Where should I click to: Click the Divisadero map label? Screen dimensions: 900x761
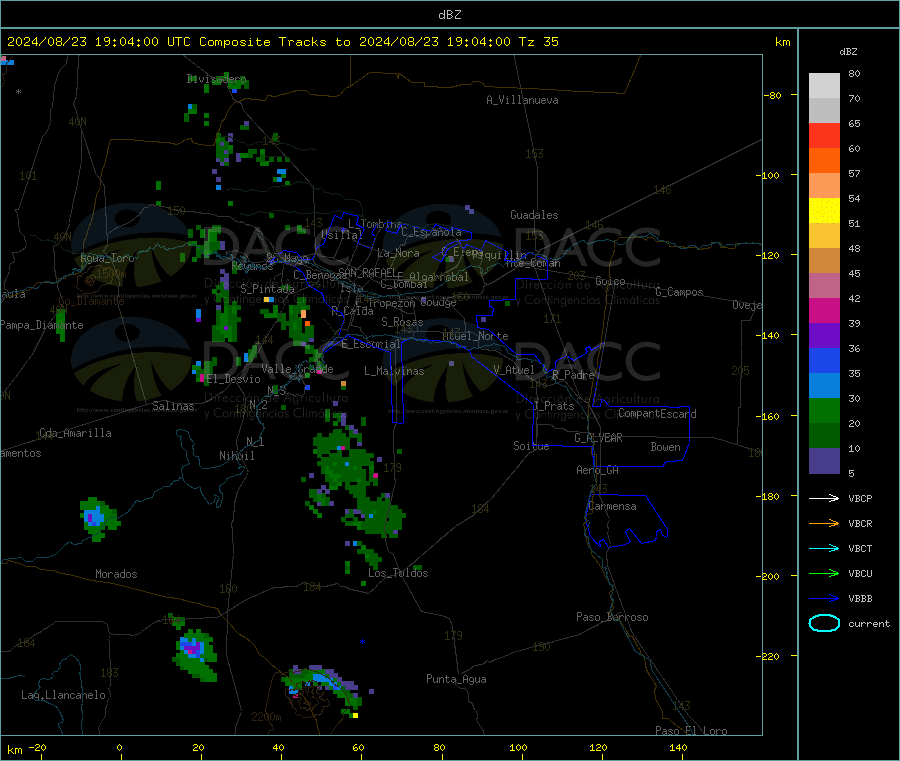[216, 79]
